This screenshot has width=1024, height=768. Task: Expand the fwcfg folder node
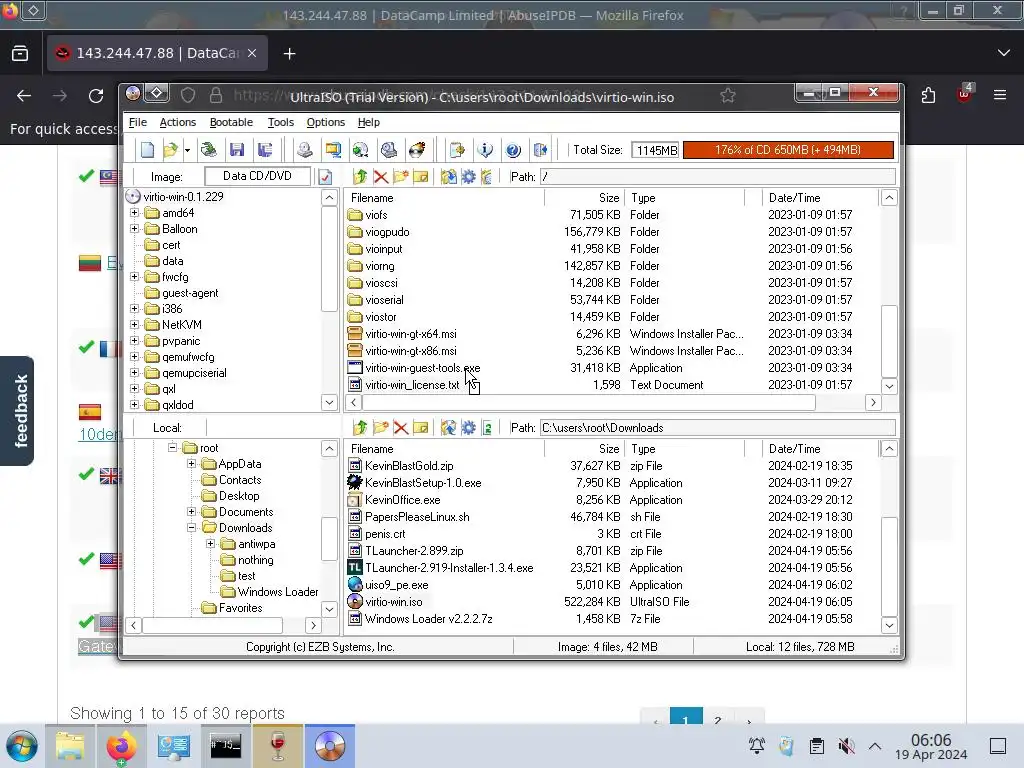(135, 277)
